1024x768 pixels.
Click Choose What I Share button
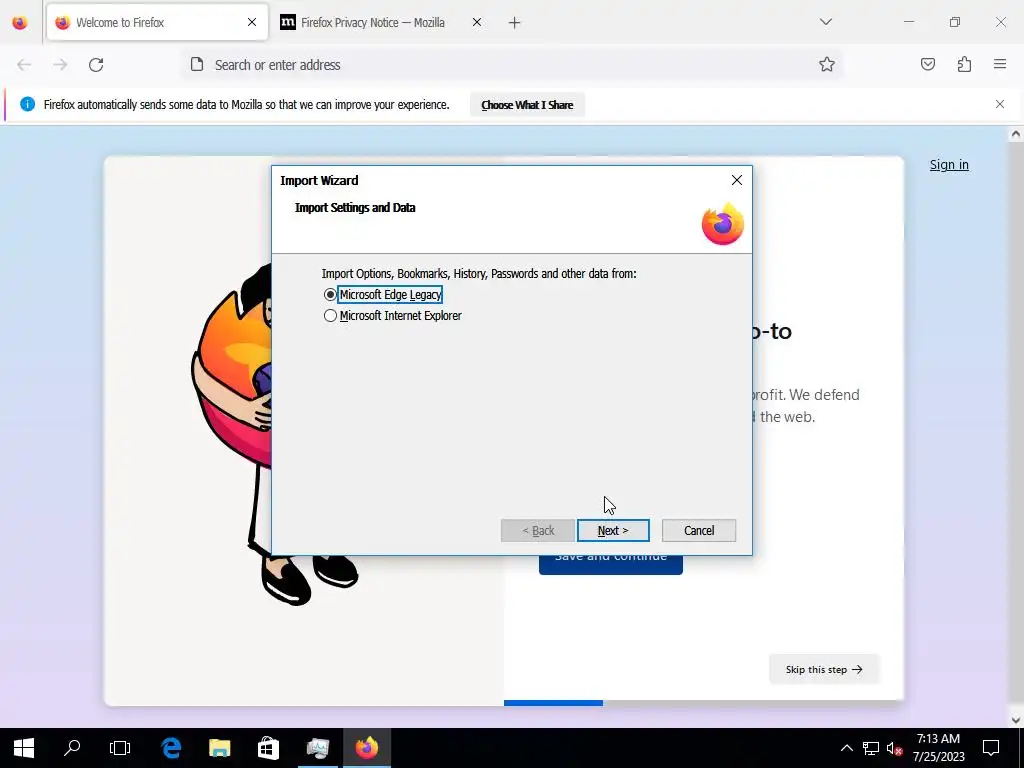(x=527, y=105)
